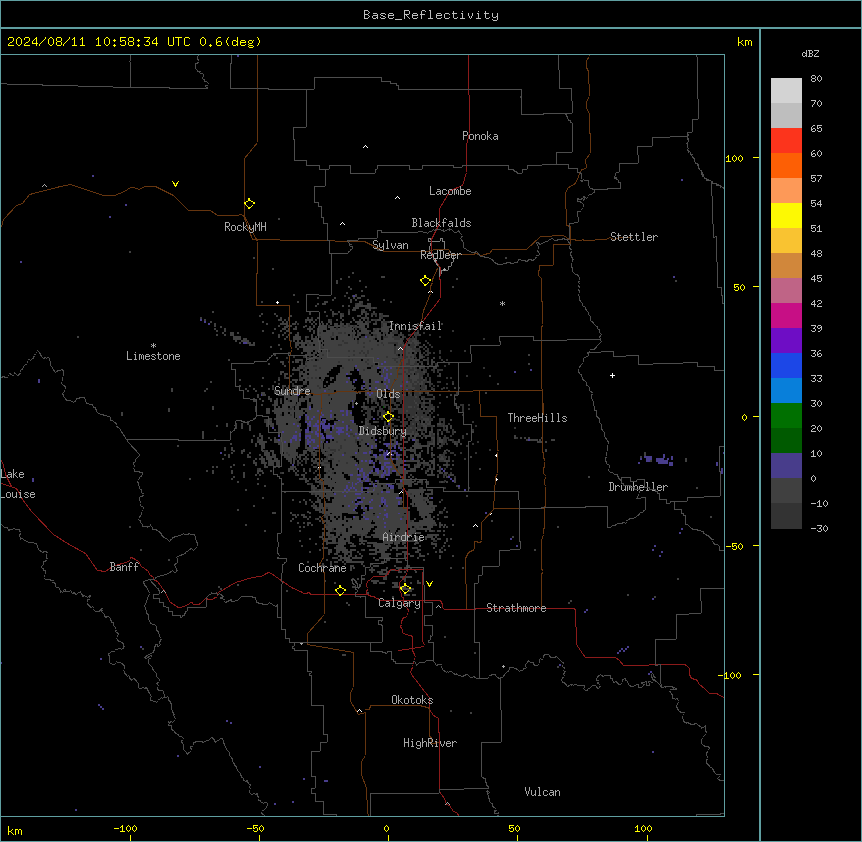Image resolution: width=862 pixels, height=842 pixels.
Task: Pick the magenta 39-42 dBZ legend swatch
Action: click(x=786, y=315)
